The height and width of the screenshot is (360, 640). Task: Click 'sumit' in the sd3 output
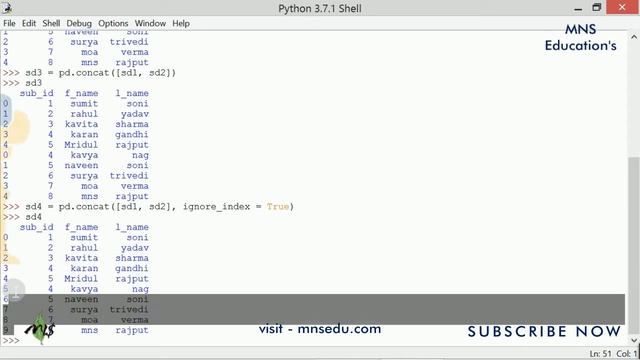tap(84, 104)
